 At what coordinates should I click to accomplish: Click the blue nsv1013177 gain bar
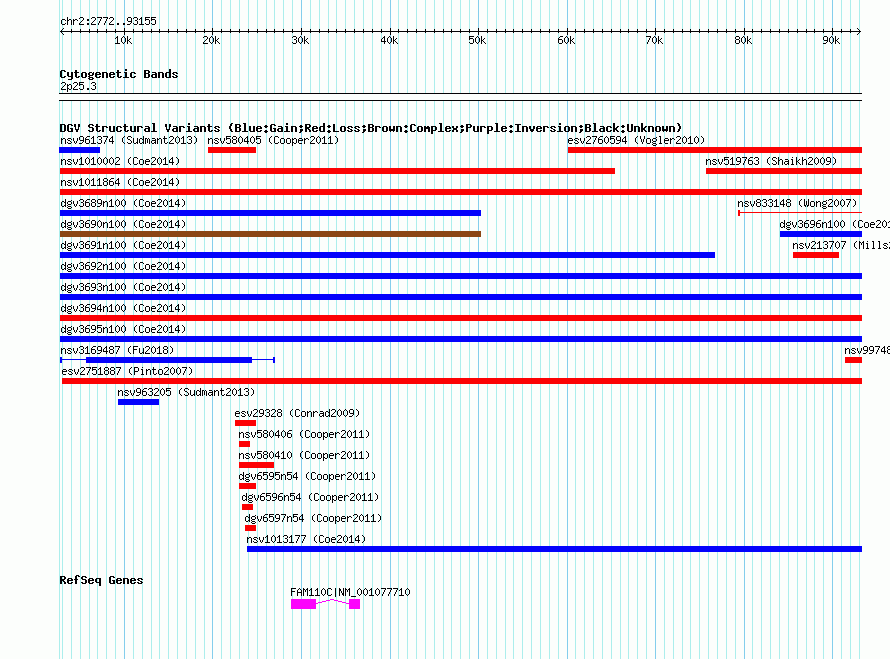pos(555,549)
